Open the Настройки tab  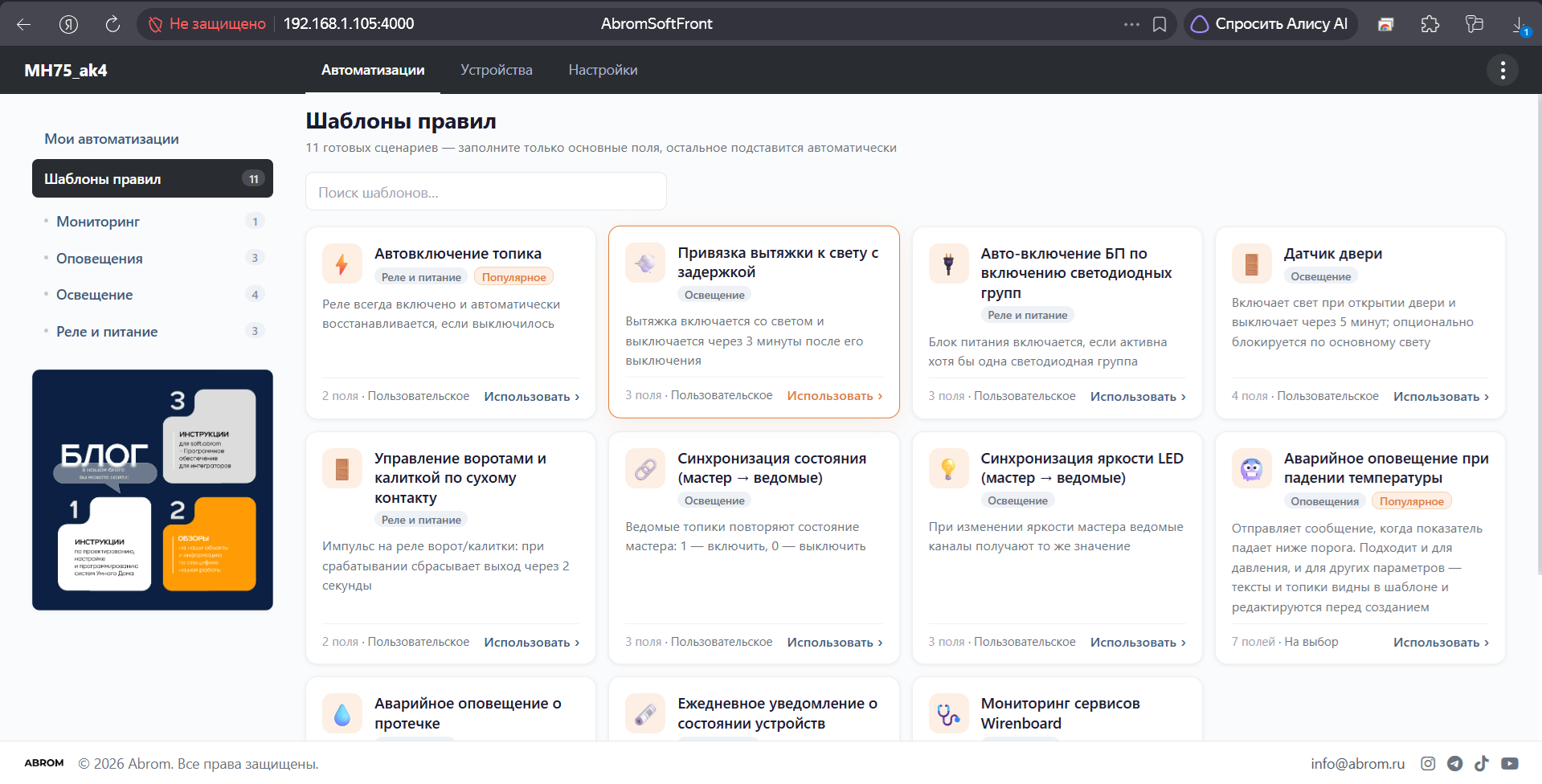603,70
